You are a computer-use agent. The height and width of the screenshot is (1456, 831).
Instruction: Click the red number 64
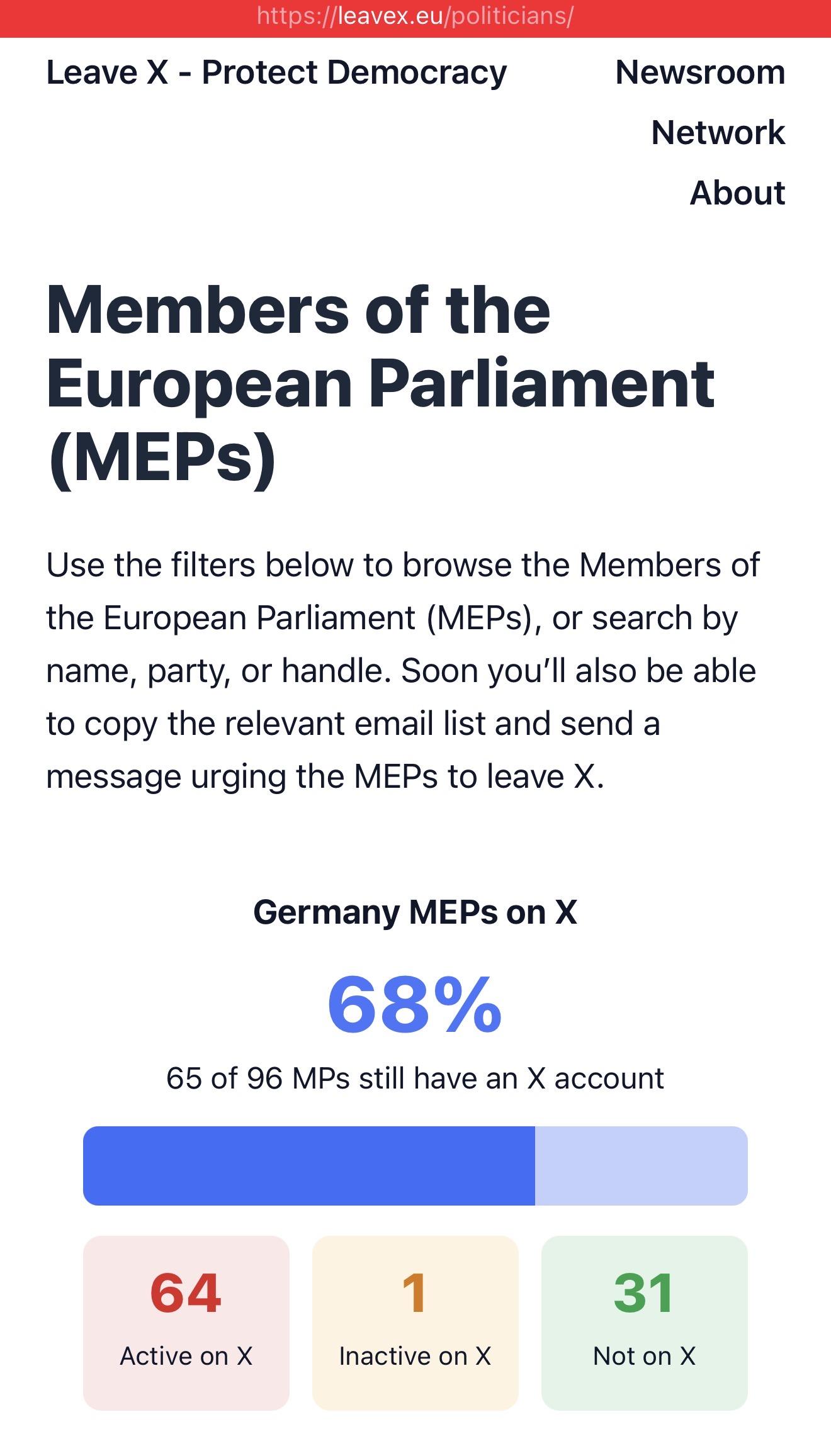tap(186, 1293)
